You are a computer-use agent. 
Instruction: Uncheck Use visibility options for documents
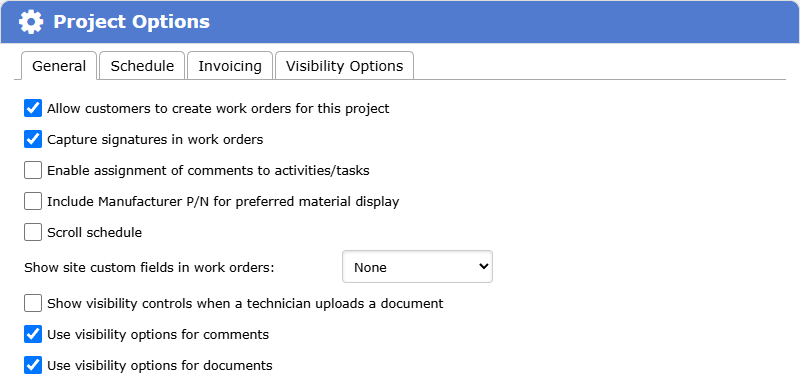(x=33, y=365)
